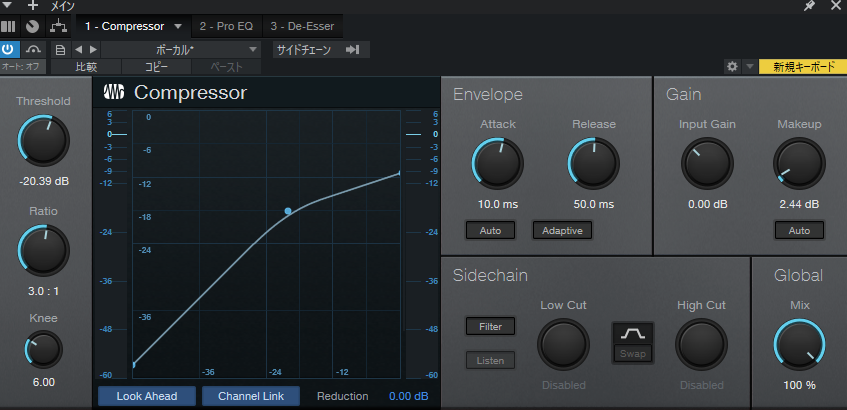
Task: Toggle the Channel Link button
Action: point(251,396)
